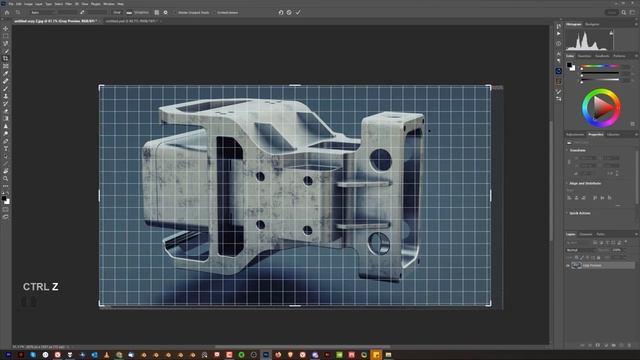The width and height of the screenshot is (640, 360).
Task: Select the Clone Stamp tool
Action: 6,96
